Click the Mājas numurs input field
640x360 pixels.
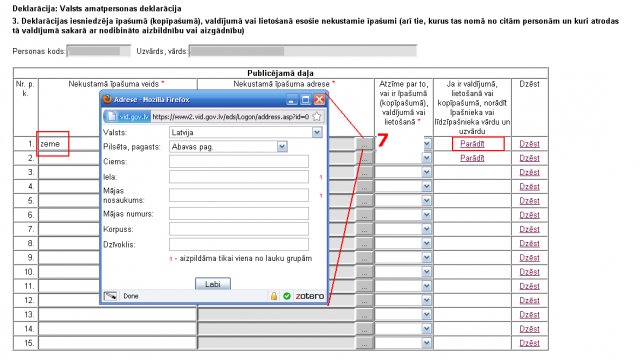tap(239, 213)
